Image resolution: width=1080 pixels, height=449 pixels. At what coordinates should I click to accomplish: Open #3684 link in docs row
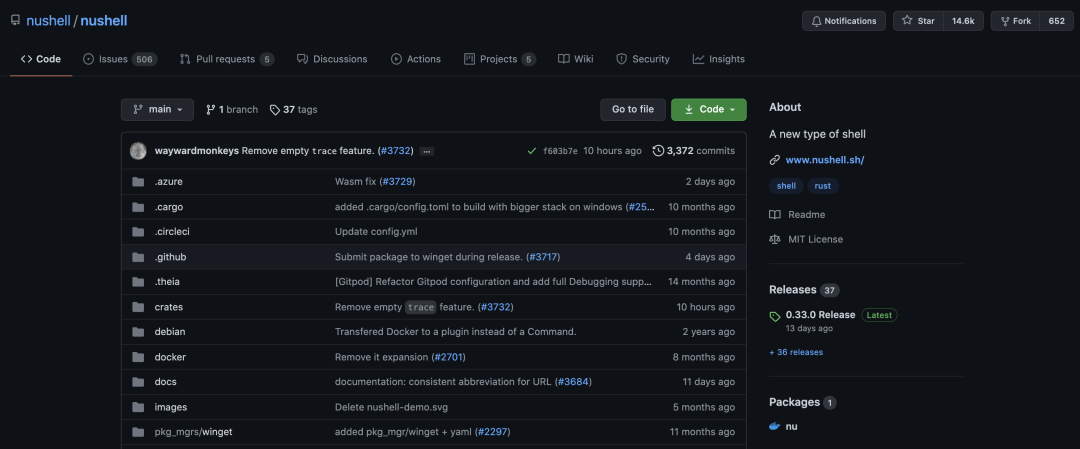pyautogui.click(x=573, y=382)
